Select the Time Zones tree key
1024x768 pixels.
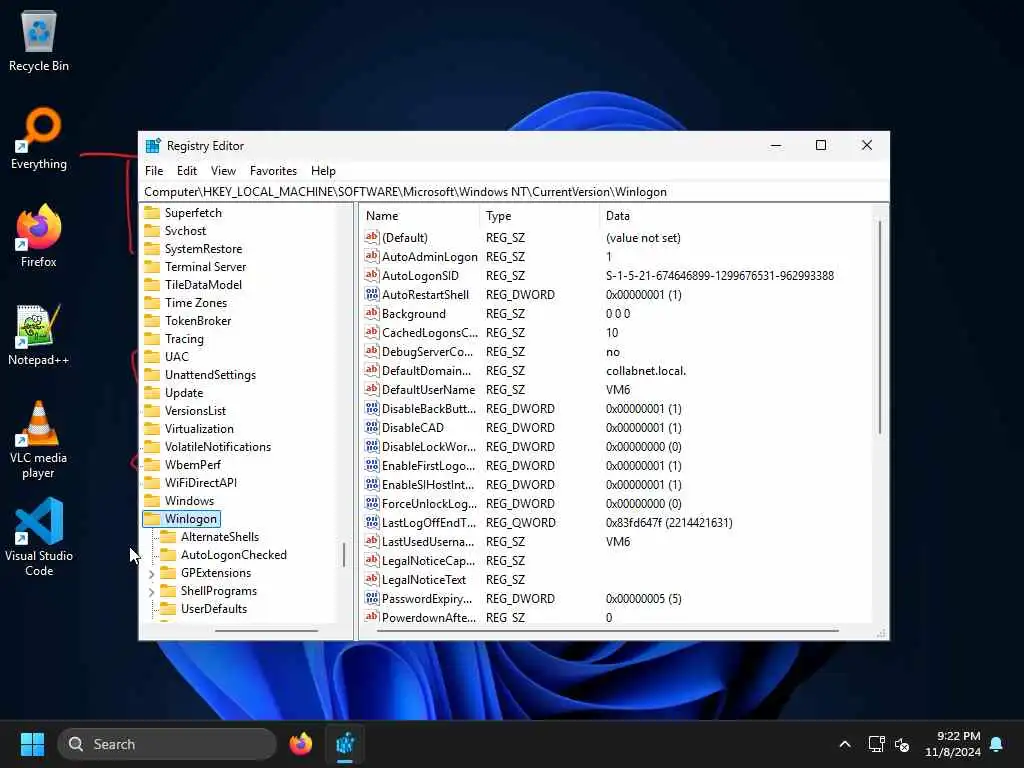196,303
